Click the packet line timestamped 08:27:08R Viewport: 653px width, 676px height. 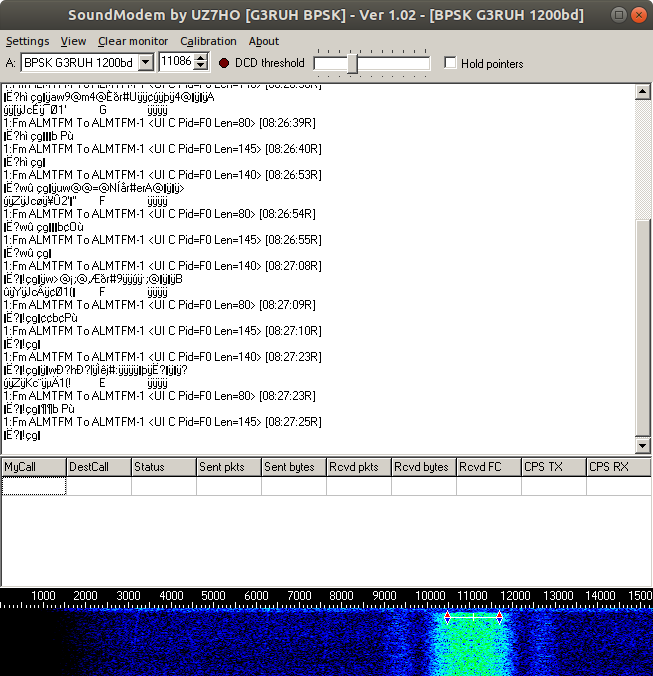point(162,266)
